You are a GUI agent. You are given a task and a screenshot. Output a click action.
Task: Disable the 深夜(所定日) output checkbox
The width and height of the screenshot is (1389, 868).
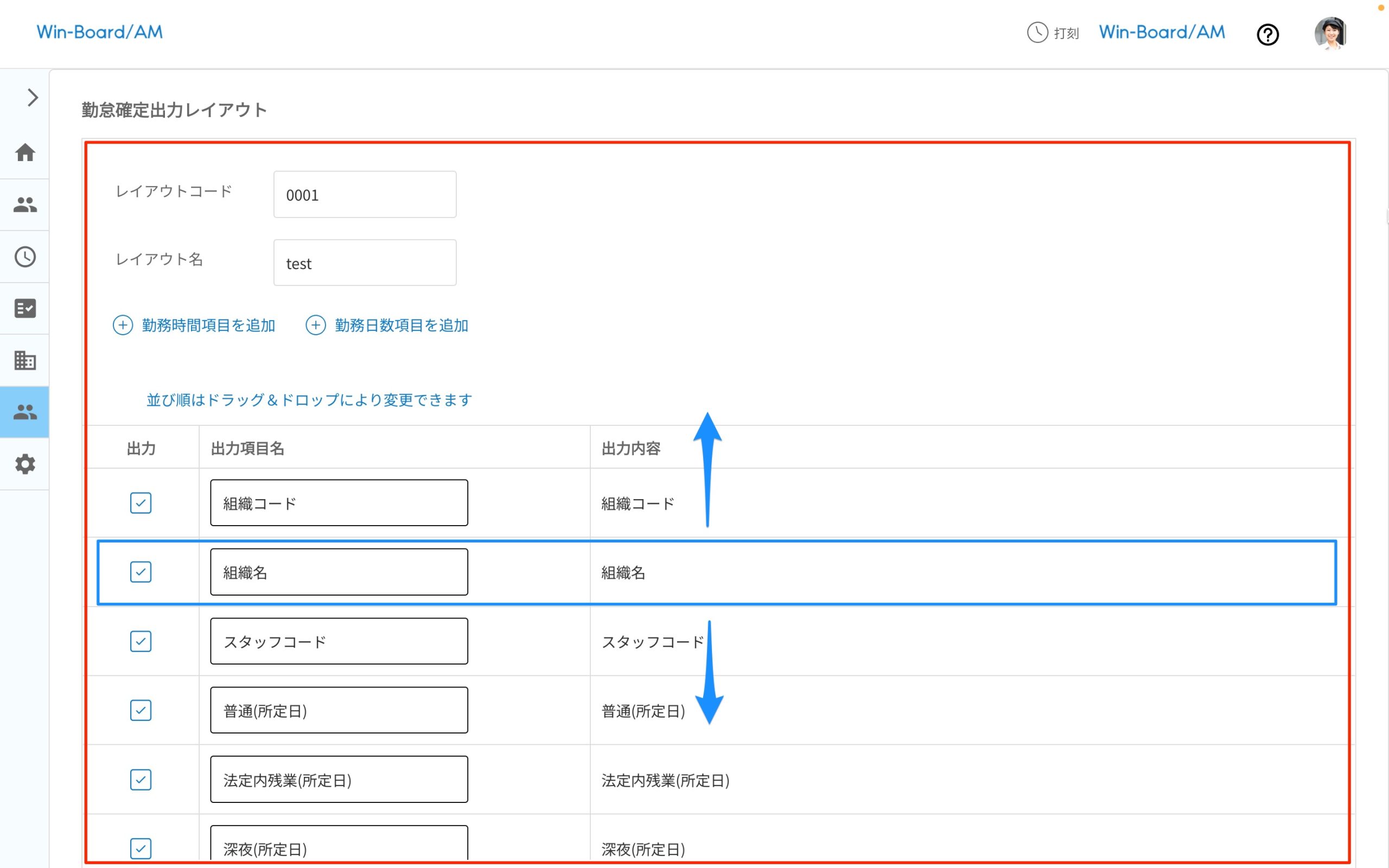(x=141, y=848)
